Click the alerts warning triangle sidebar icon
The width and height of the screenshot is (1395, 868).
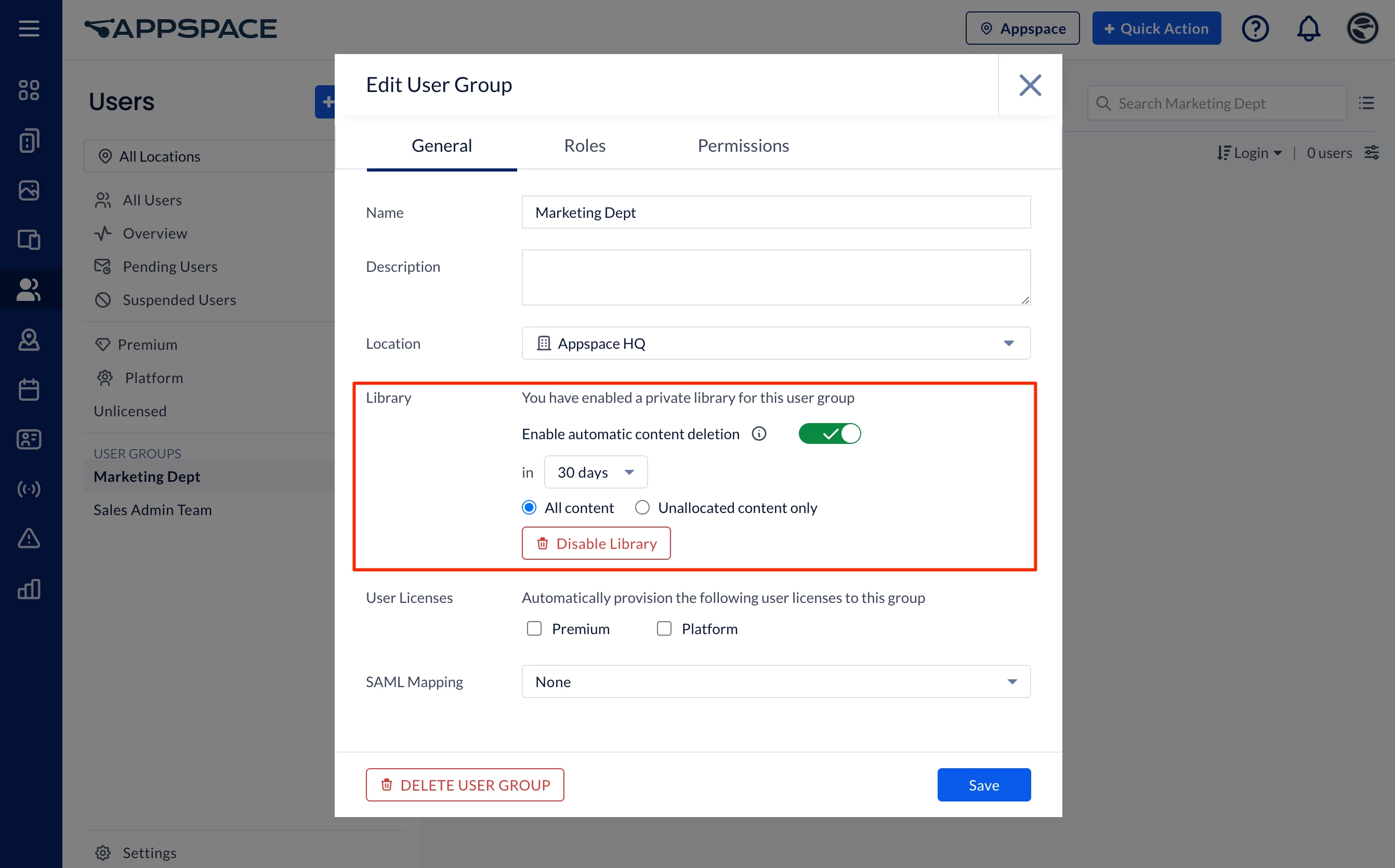pyautogui.click(x=29, y=538)
